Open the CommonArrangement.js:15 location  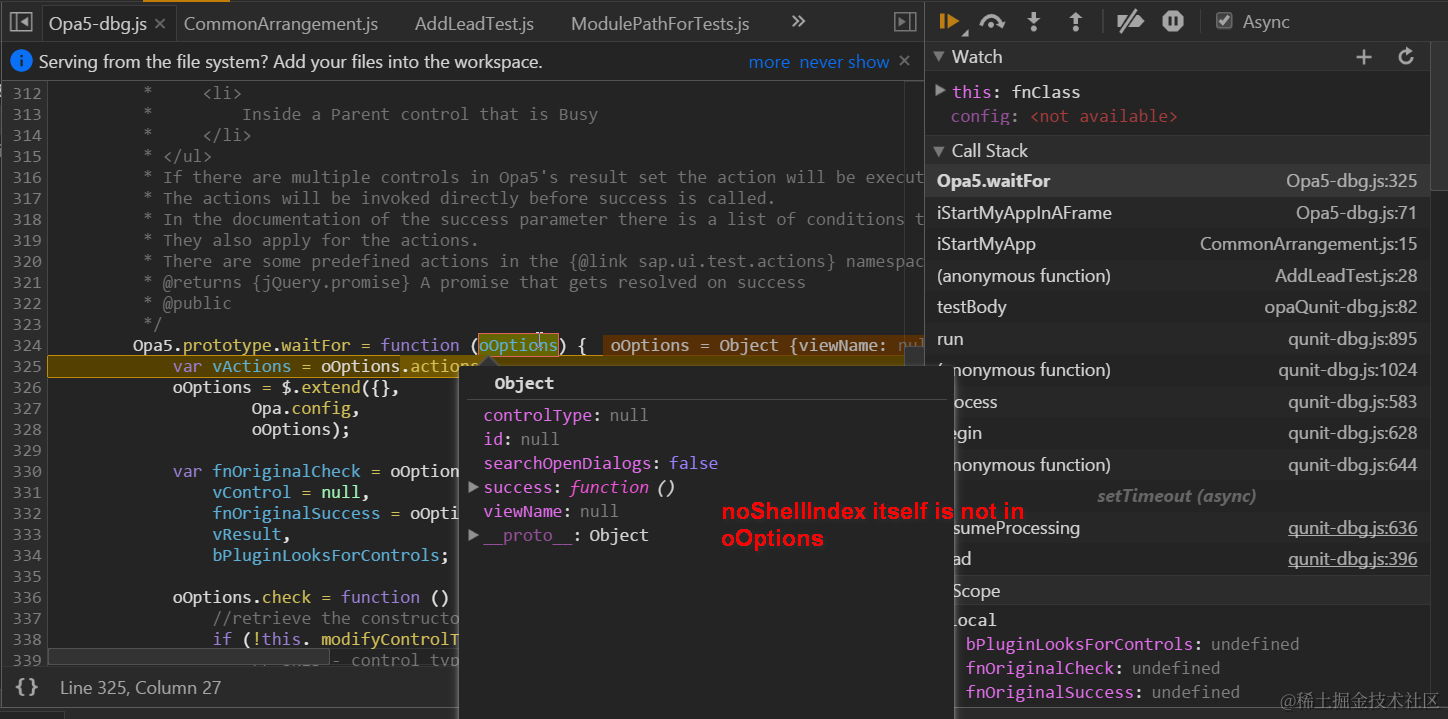click(x=1309, y=244)
